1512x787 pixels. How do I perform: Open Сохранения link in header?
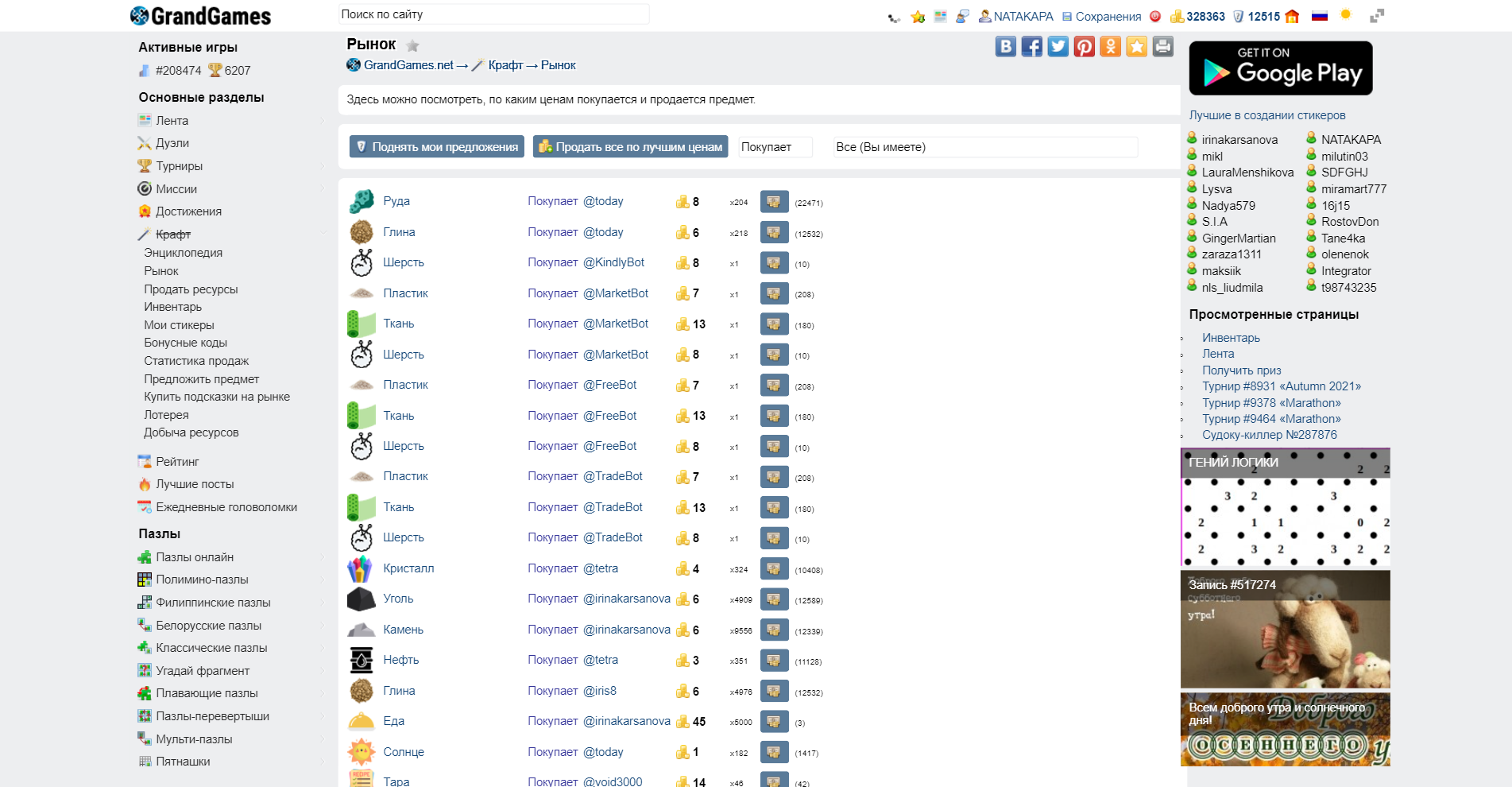coord(1108,16)
